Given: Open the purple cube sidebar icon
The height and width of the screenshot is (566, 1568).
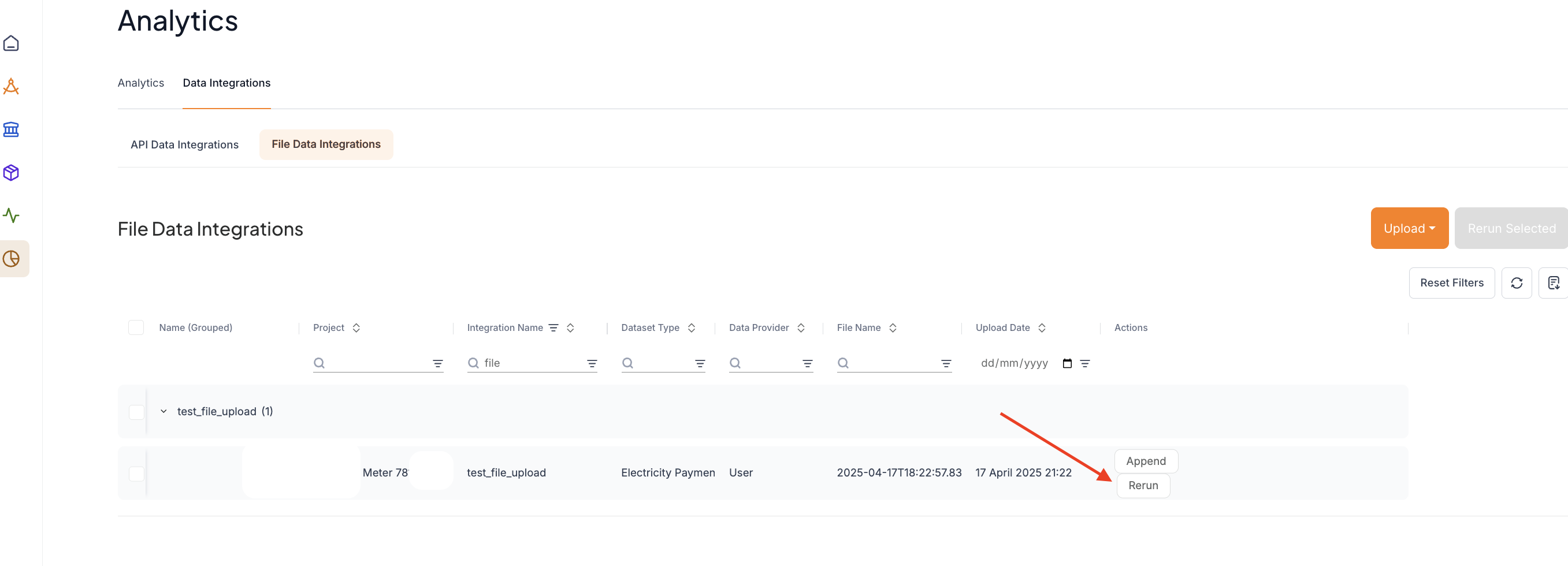Looking at the screenshot, I should [x=11, y=173].
